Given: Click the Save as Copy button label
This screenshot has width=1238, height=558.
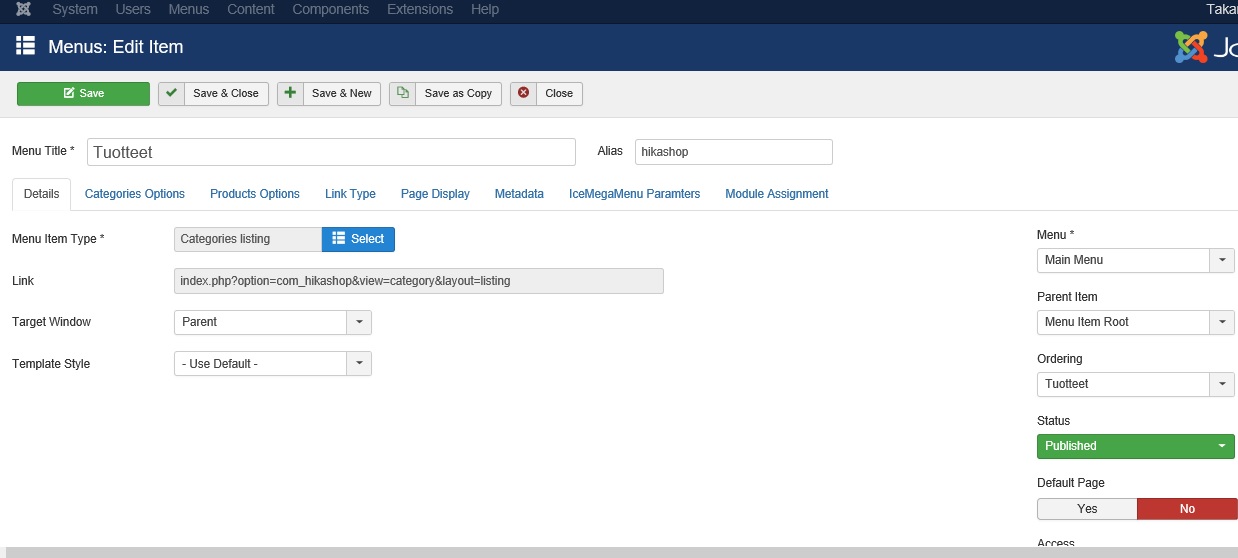Looking at the screenshot, I should (458, 93).
